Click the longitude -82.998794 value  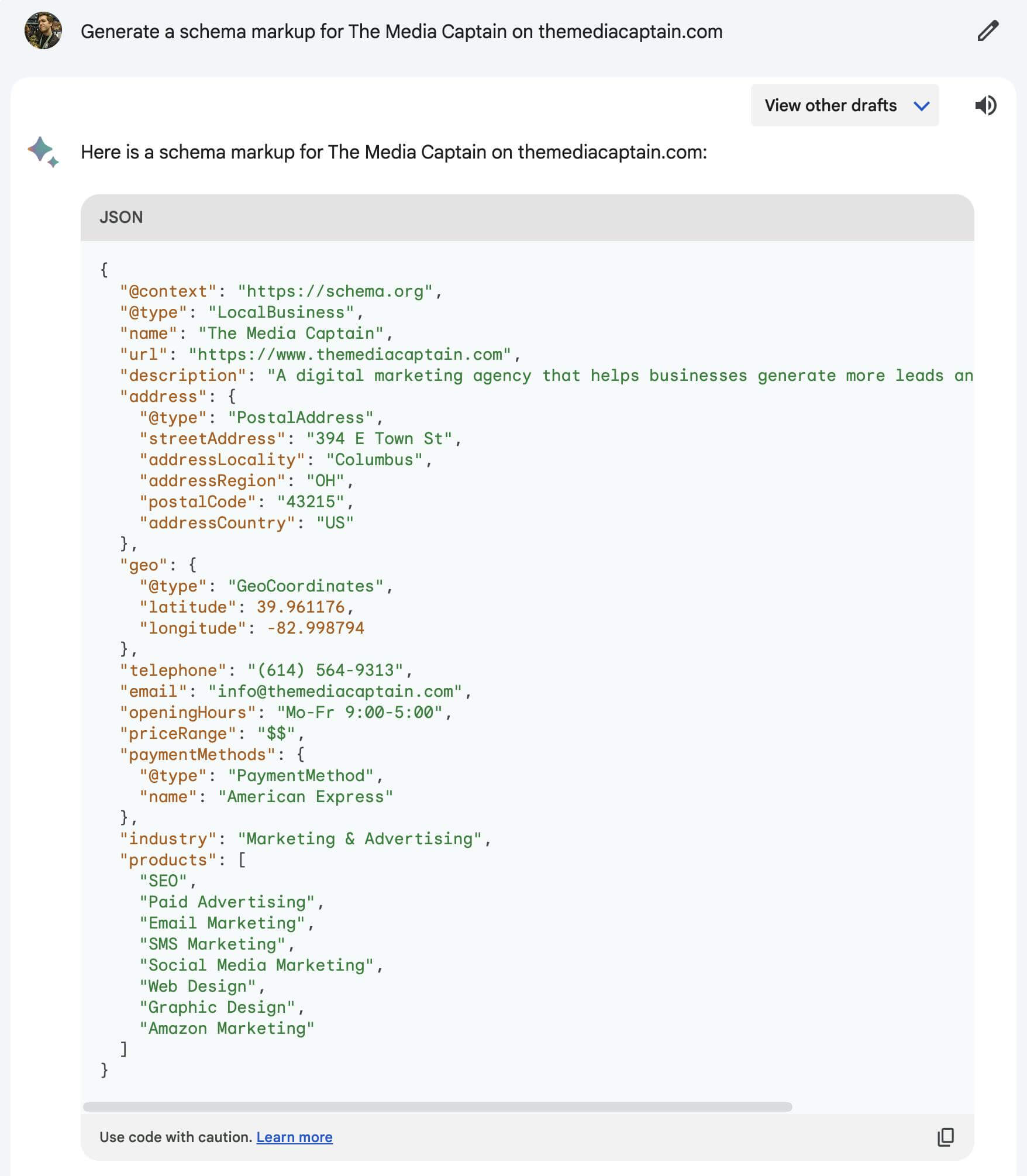(315, 628)
